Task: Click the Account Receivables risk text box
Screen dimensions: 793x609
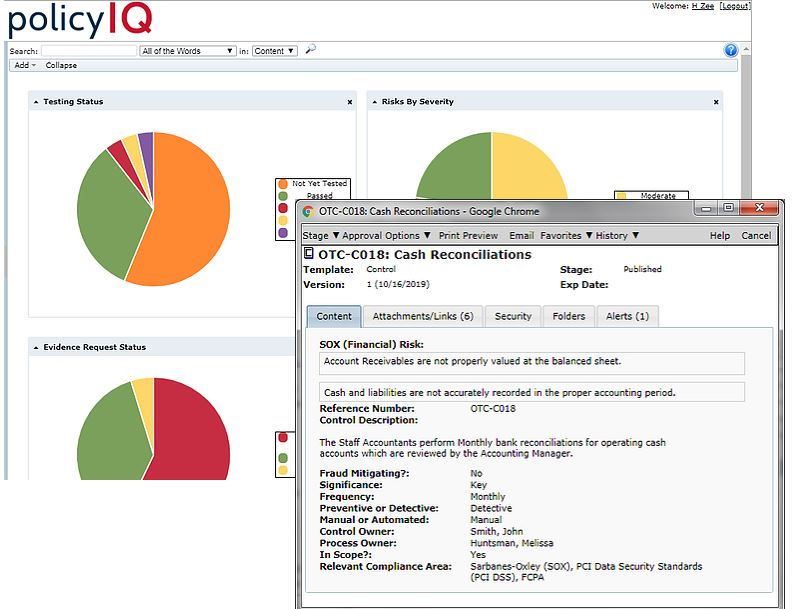Action: pos(532,363)
